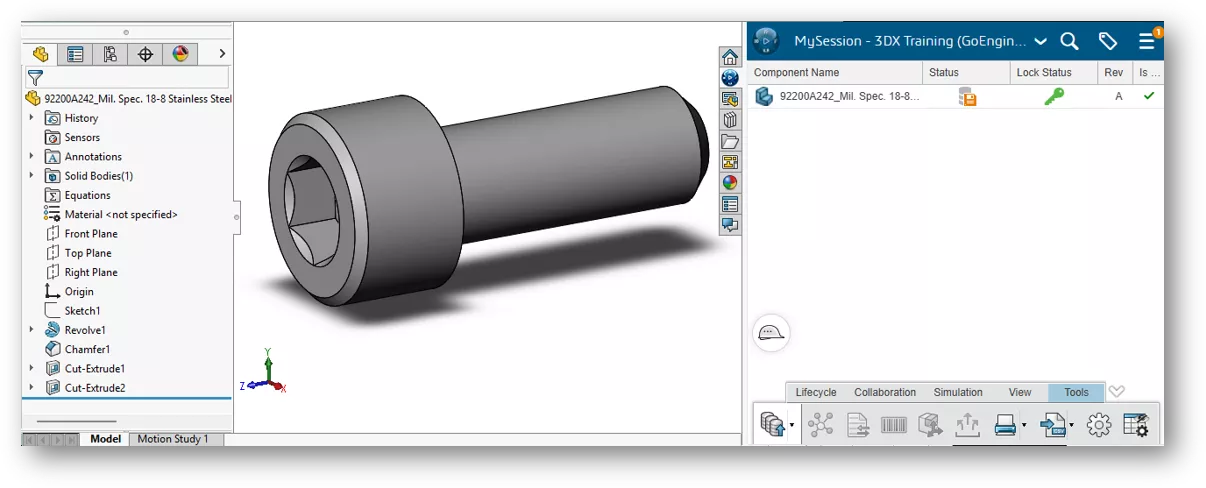Switch to the Lifecycle tab
Viewport: 1206px width, 488px height.
click(816, 392)
